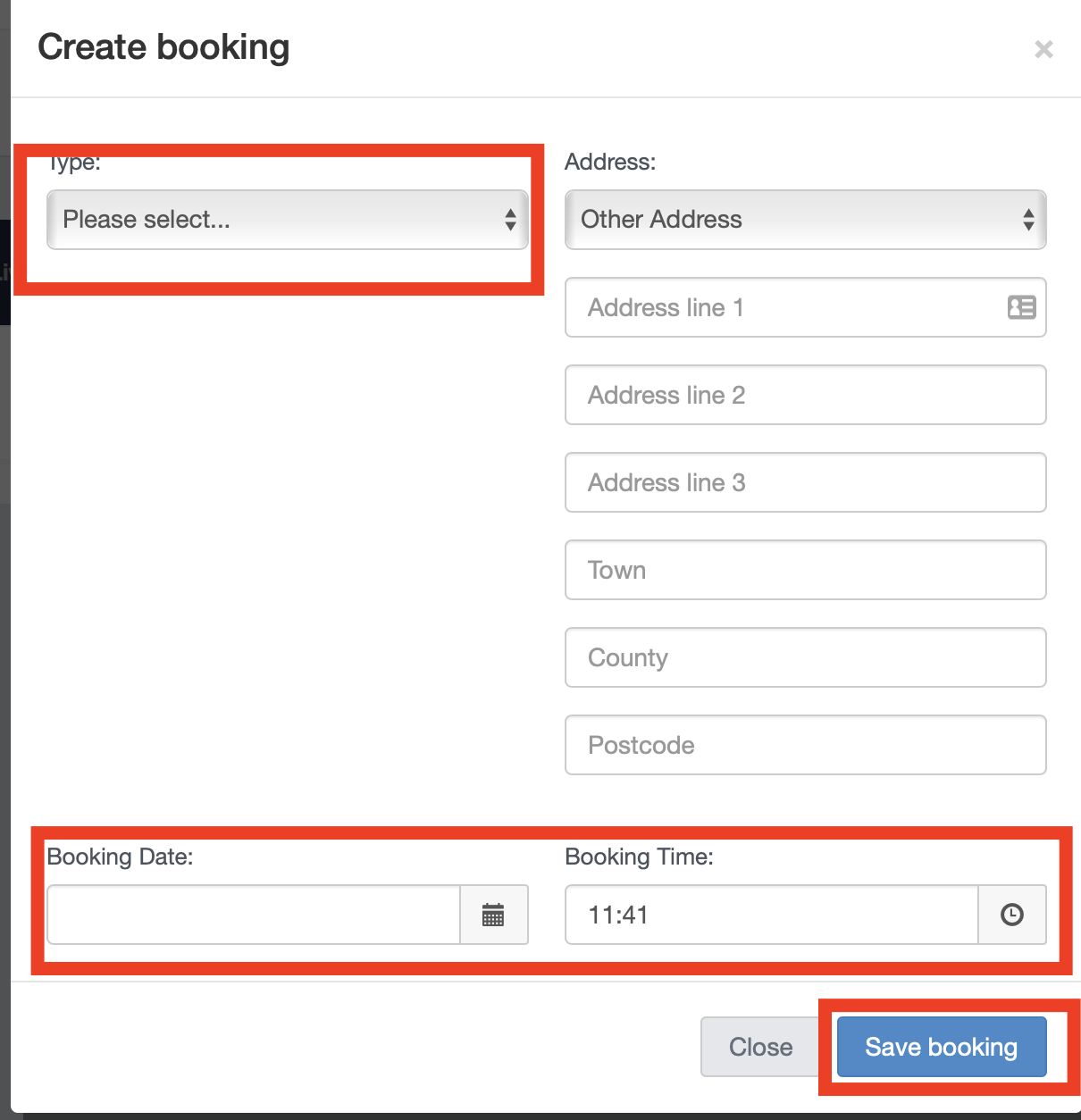The width and height of the screenshot is (1081, 1120).
Task: Click the Close button
Action: 760,1047
